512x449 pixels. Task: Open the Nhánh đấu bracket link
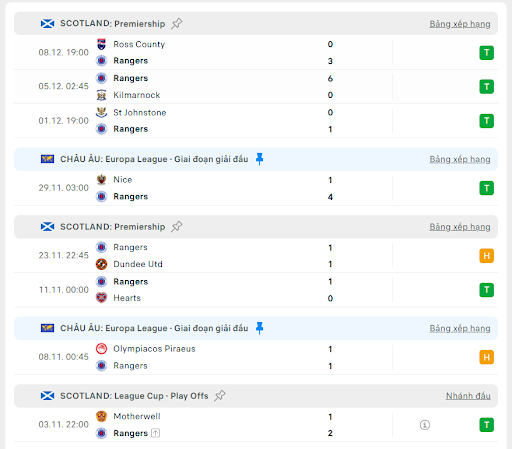click(468, 396)
